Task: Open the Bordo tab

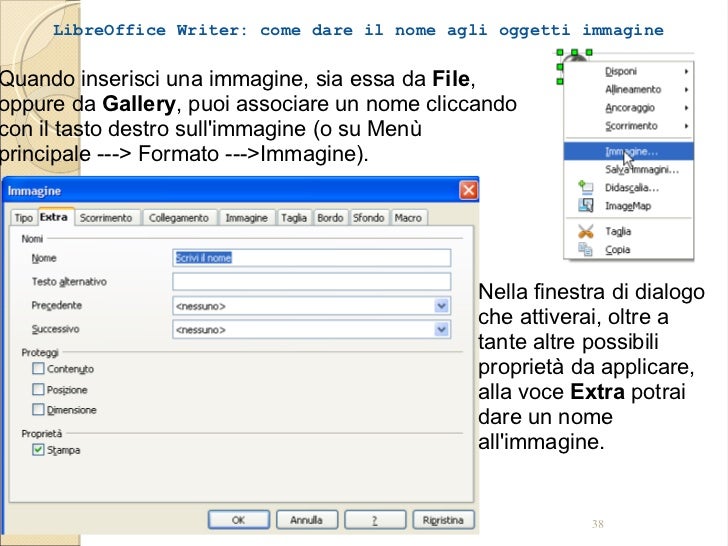Action: 330,218
